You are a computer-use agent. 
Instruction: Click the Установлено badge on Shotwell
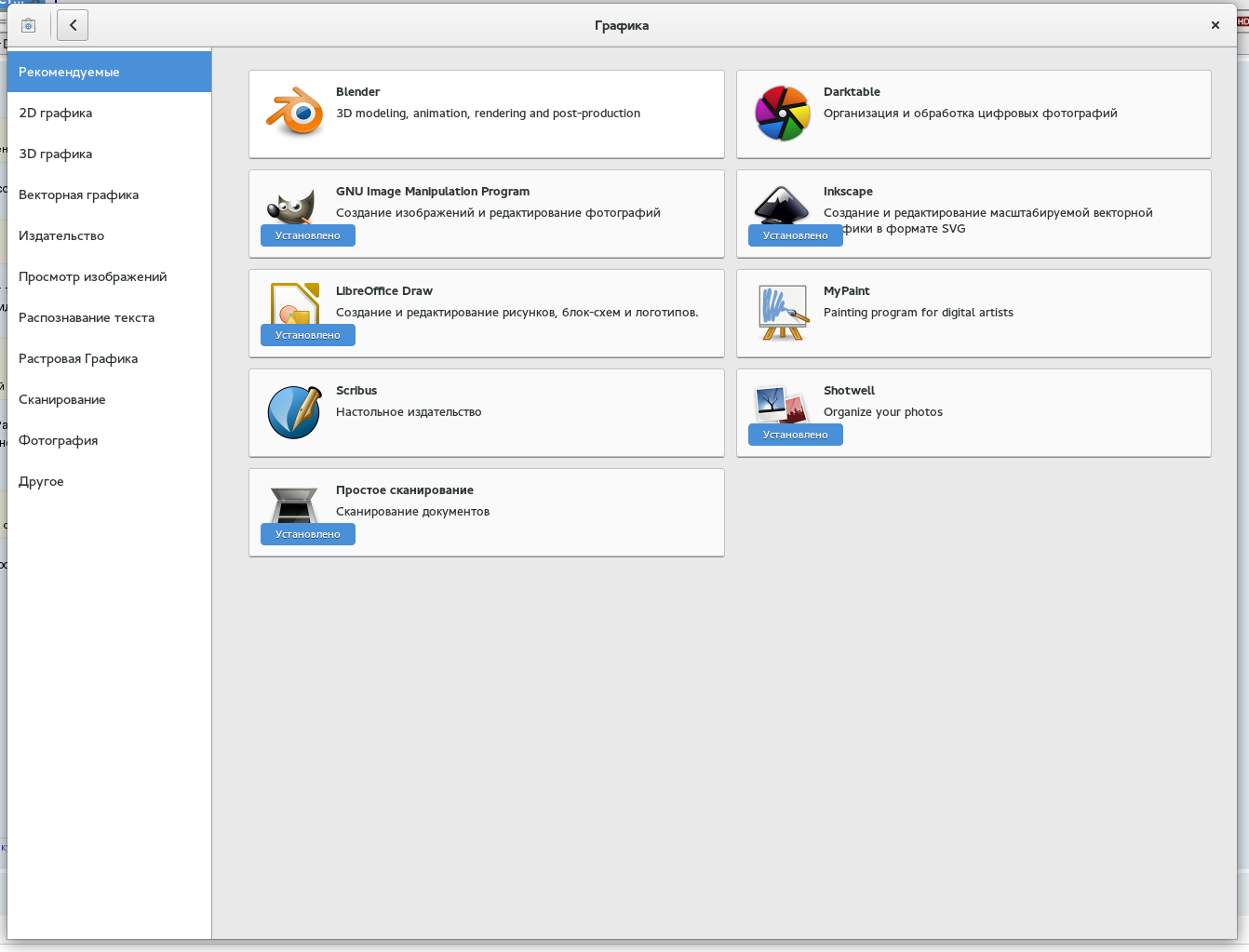tap(796, 435)
